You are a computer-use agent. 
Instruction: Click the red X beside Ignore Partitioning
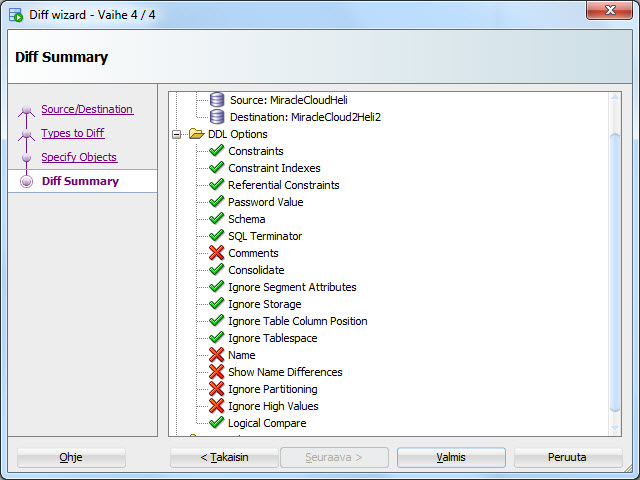coord(216,389)
